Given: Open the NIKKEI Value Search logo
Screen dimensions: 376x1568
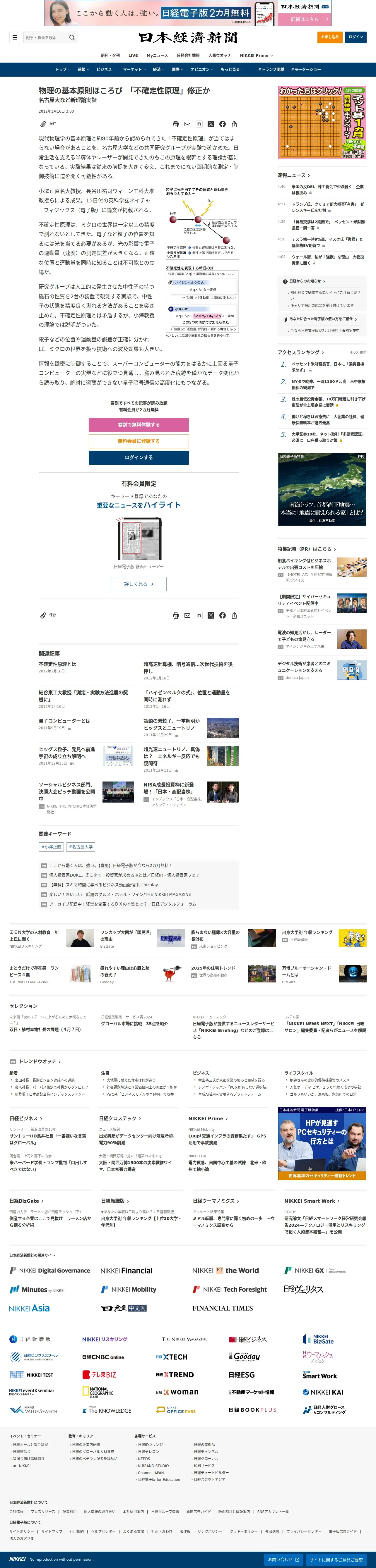Looking at the screenshot, I should tap(33, 1410).
